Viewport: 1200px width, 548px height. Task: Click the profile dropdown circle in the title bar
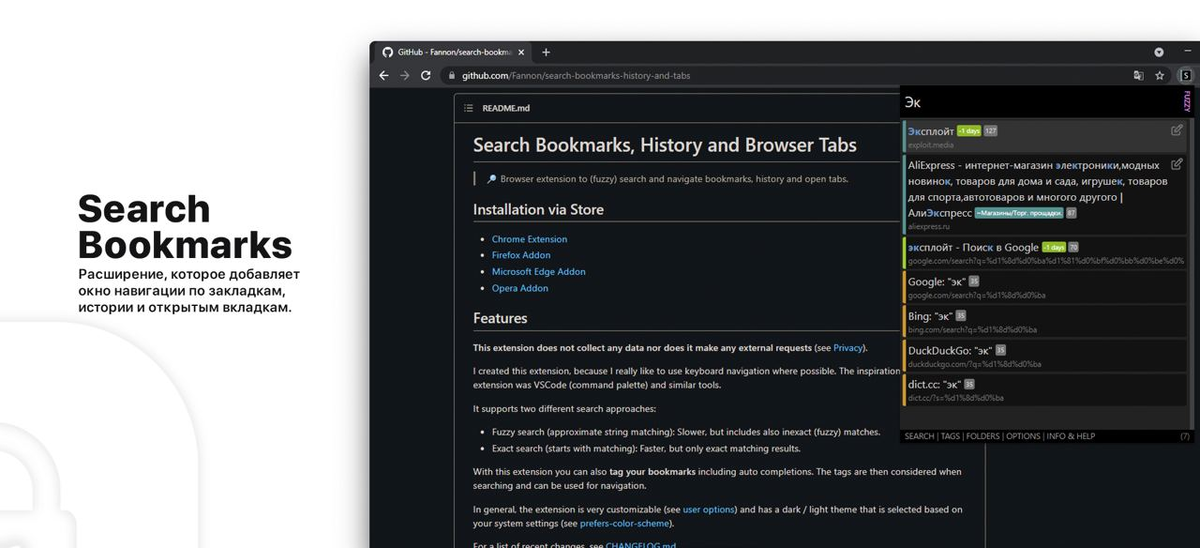coord(1159,52)
